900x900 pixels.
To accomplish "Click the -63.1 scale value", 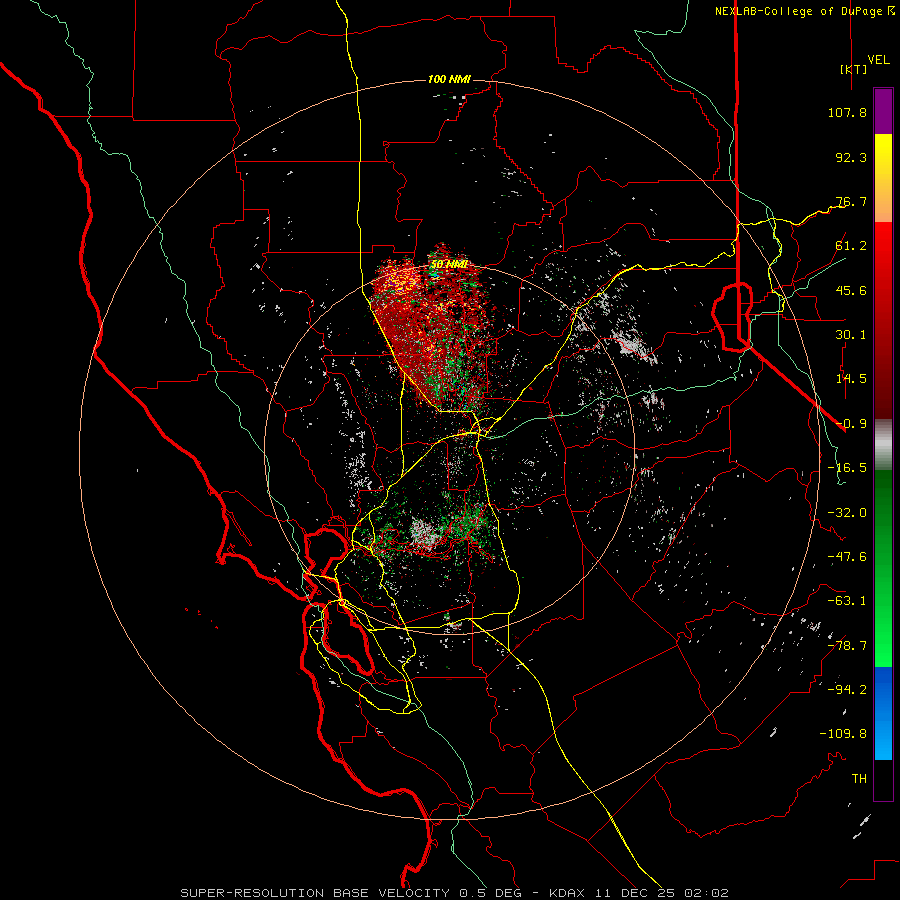I will 847,601.
